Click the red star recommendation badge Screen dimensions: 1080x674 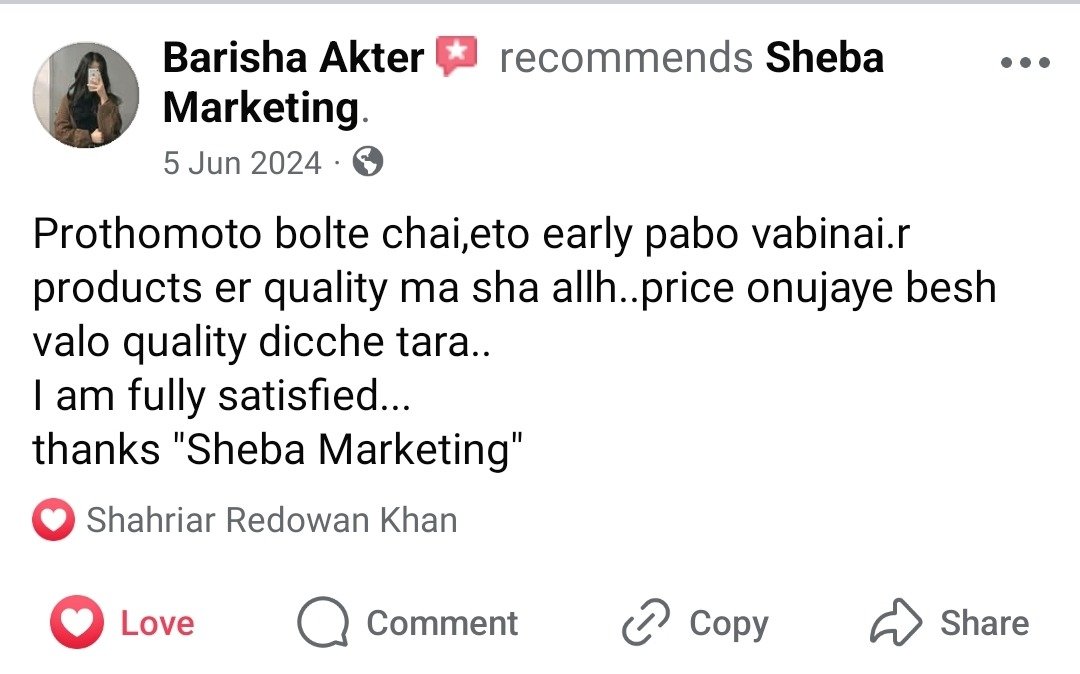pyautogui.click(x=457, y=57)
